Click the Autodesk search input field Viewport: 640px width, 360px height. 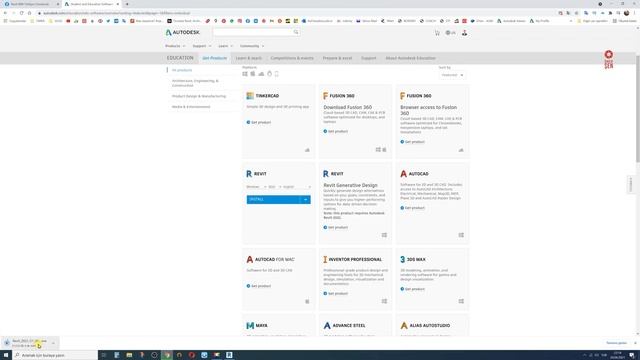click(253, 32)
